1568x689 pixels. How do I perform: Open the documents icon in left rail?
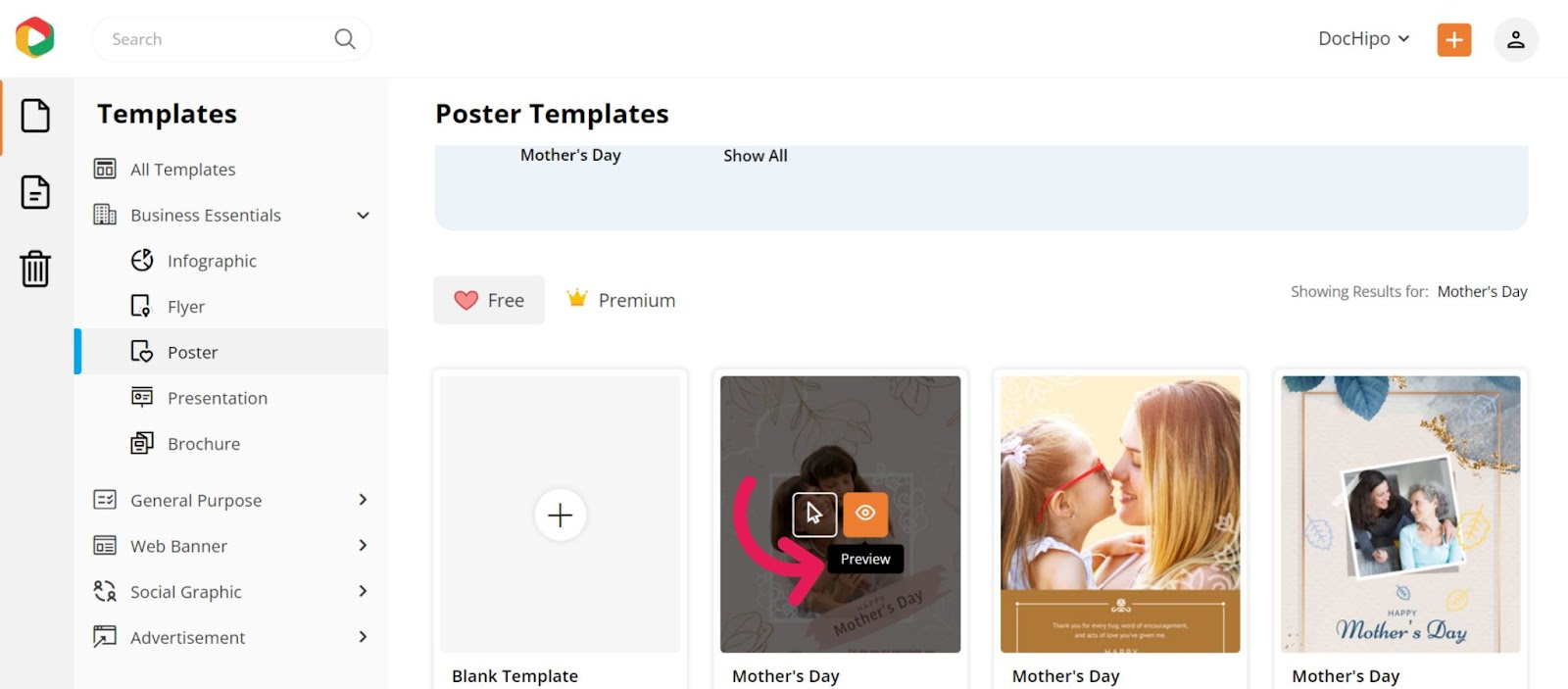(x=35, y=192)
